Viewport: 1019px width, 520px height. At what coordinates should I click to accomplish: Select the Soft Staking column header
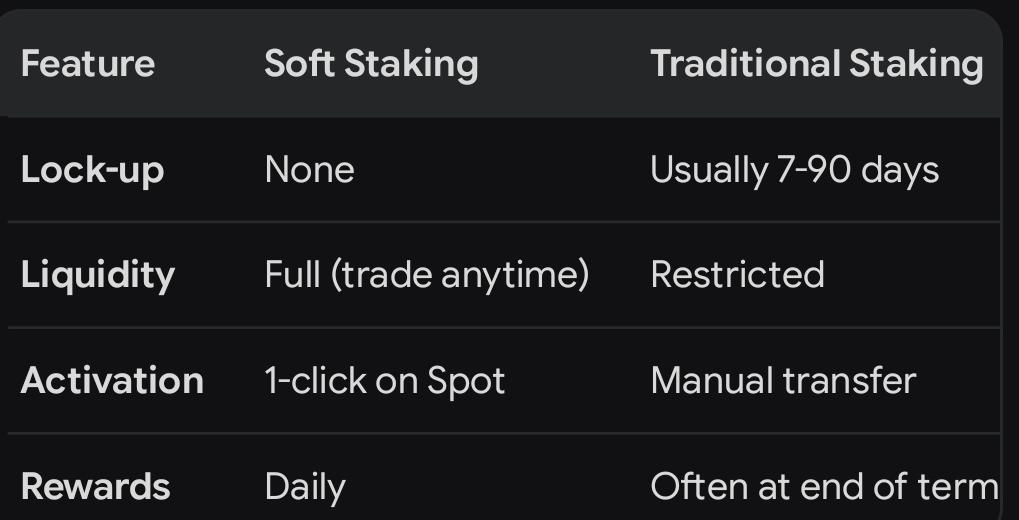pyautogui.click(x=371, y=65)
